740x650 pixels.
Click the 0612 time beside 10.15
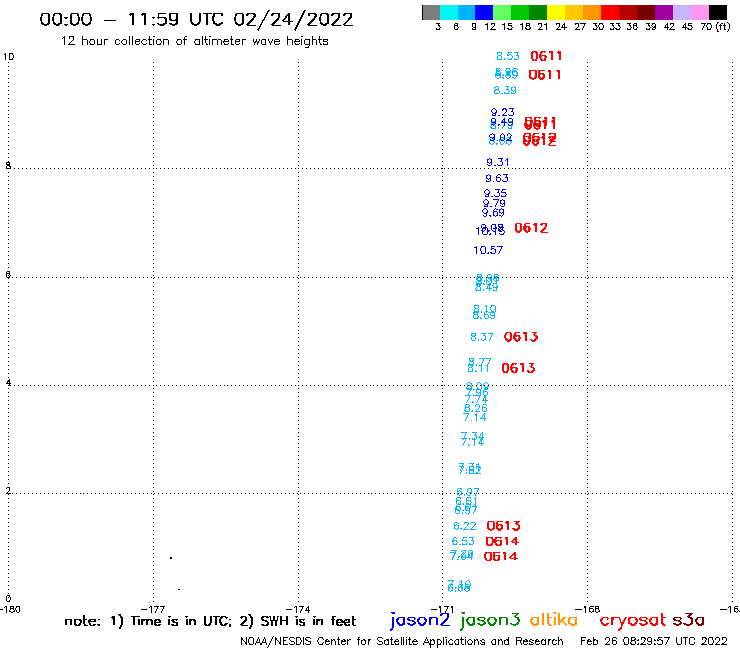click(531, 228)
